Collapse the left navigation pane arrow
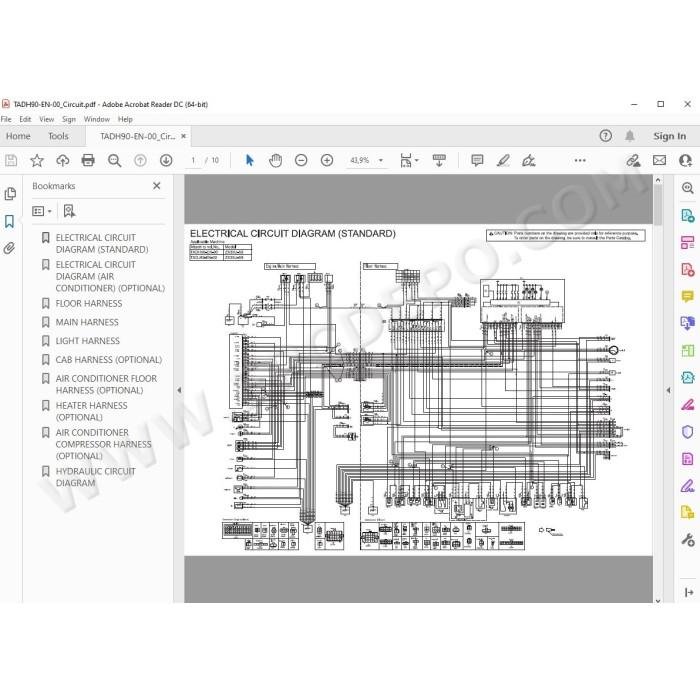700x700 pixels. tap(179, 390)
